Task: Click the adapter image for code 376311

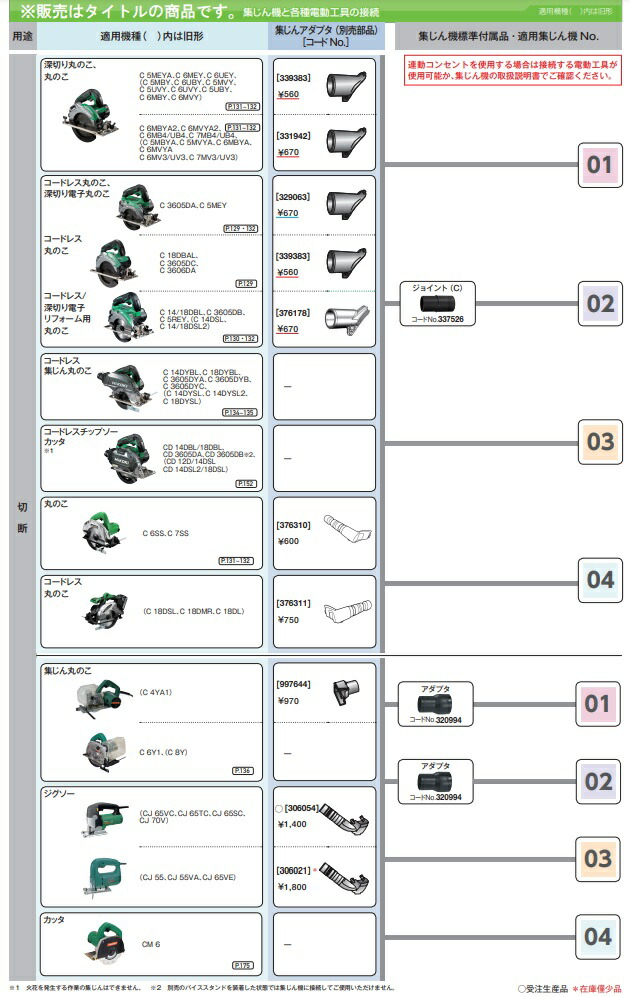Action: point(347,605)
